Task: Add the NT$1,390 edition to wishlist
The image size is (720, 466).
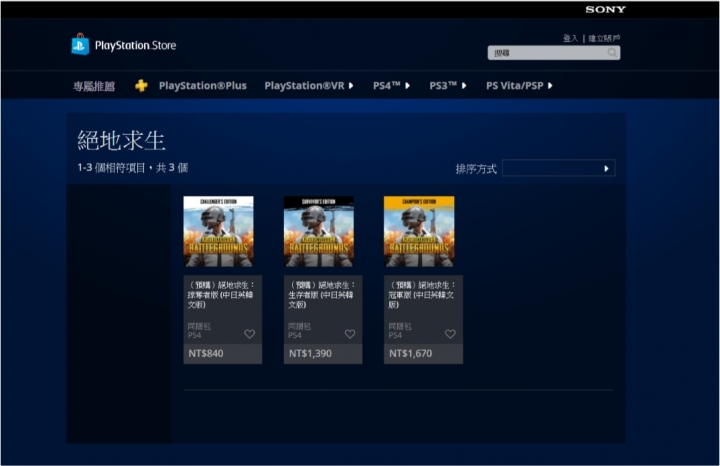Action: pyautogui.click(x=350, y=334)
